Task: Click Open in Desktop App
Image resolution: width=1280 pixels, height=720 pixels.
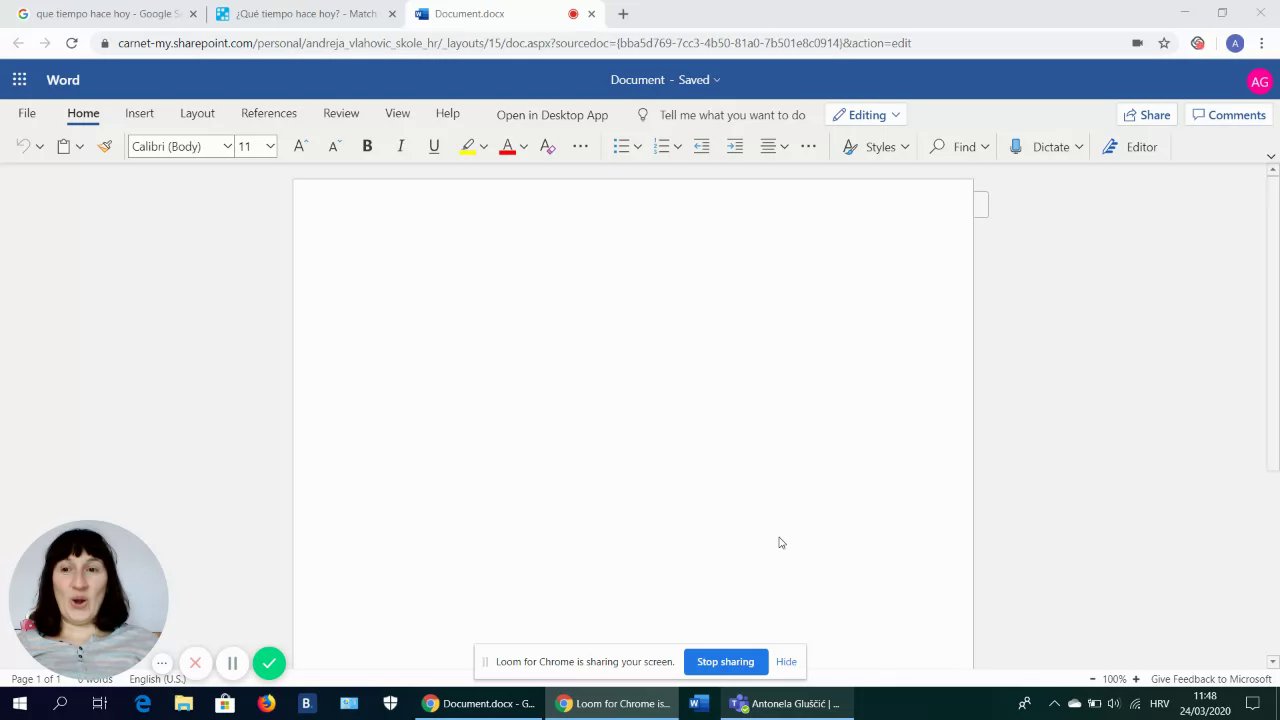Action: [552, 115]
